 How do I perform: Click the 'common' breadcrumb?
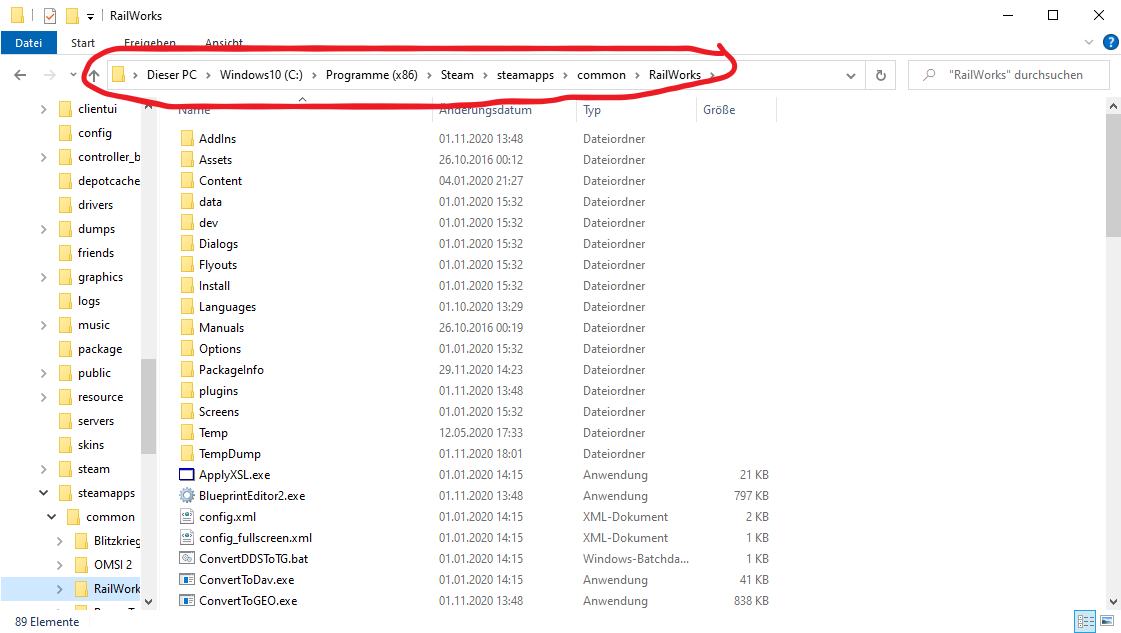coord(601,75)
